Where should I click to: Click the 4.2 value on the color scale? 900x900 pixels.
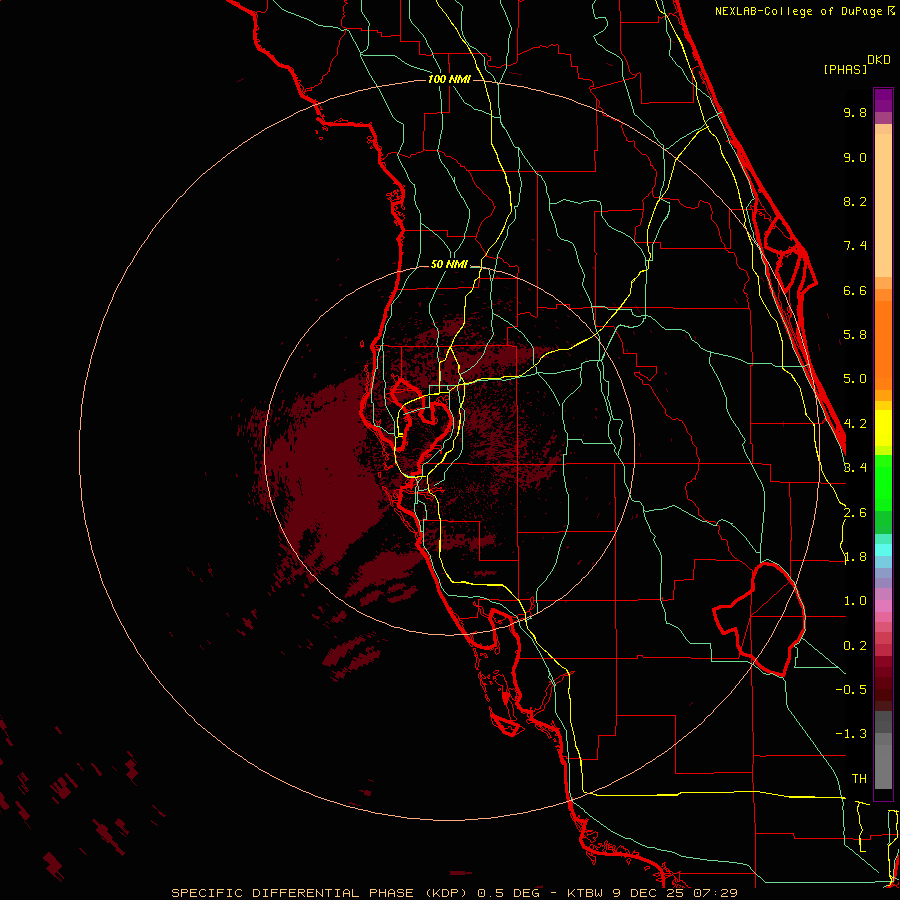tap(855, 424)
